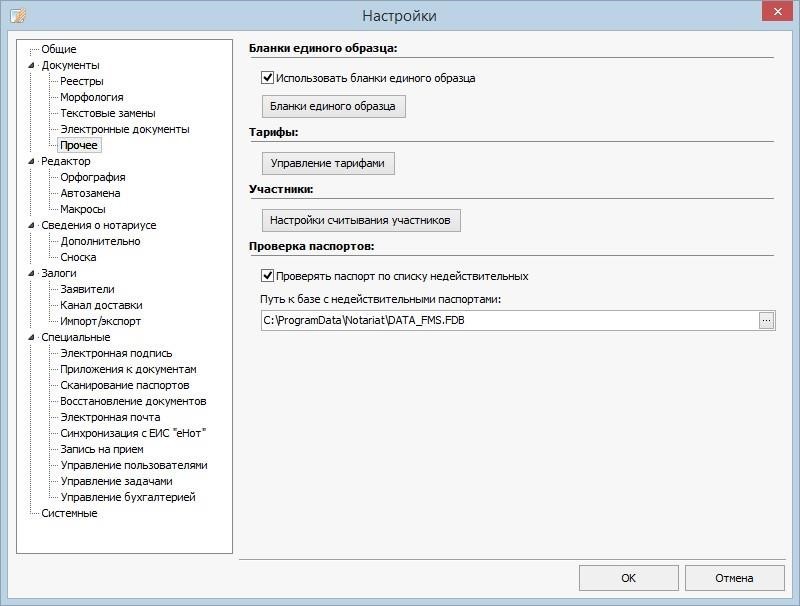The image size is (800, 606).
Task: Toggle Проверять паспорт по списку недействительных
Action: point(268,276)
